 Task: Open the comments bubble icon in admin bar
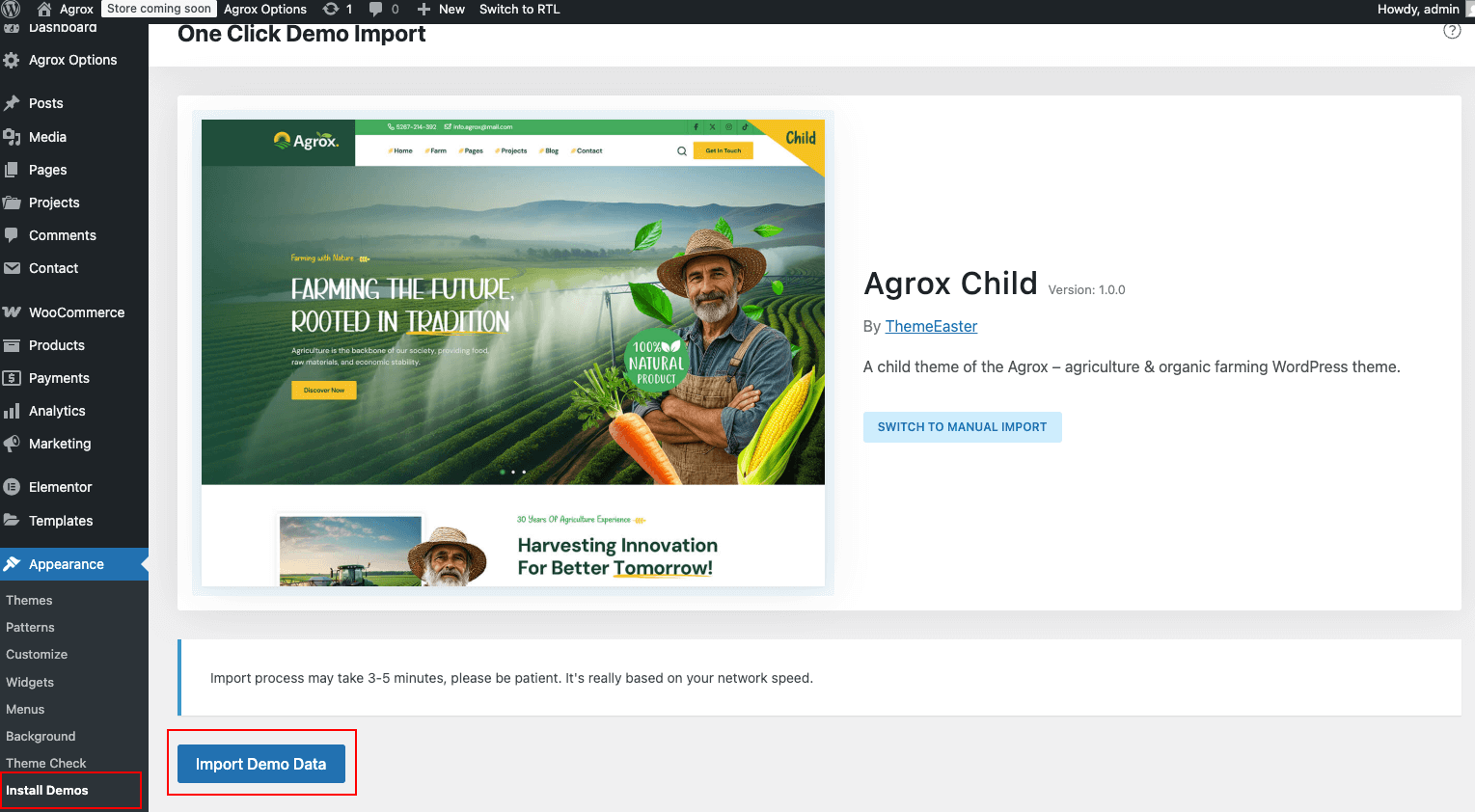[376, 9]
